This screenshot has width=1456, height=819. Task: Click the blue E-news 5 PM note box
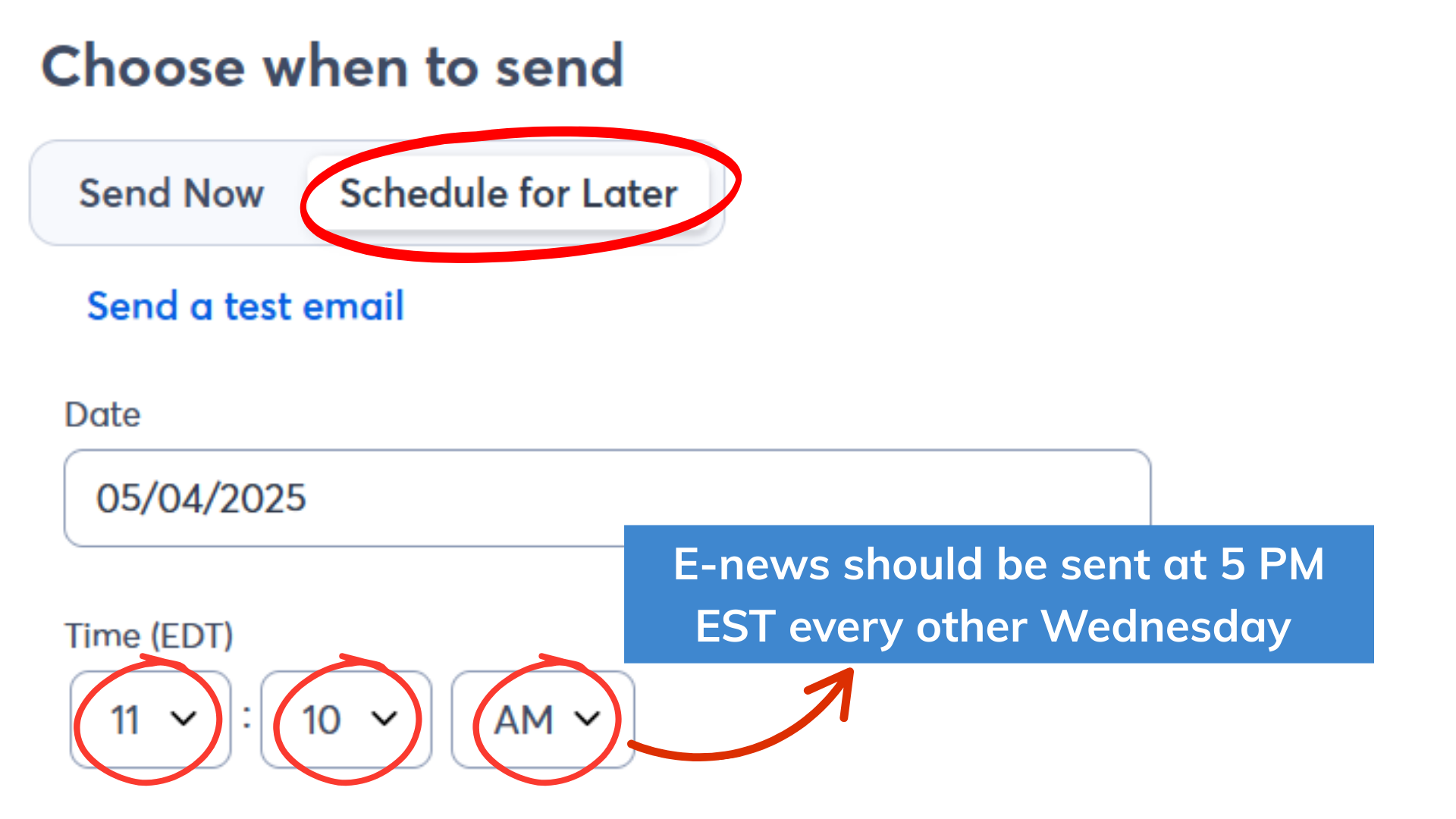click(x=998, y=594)
